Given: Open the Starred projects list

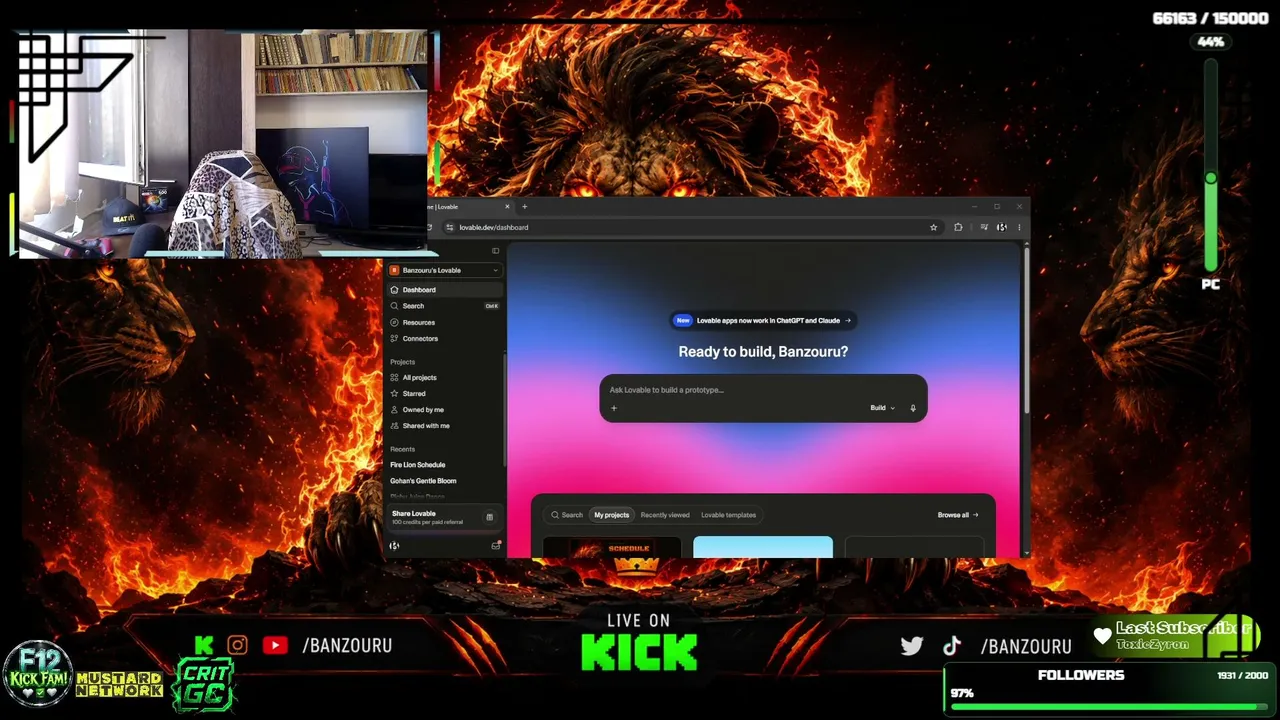Looking at the screenshot, I should tap(444, 393).
